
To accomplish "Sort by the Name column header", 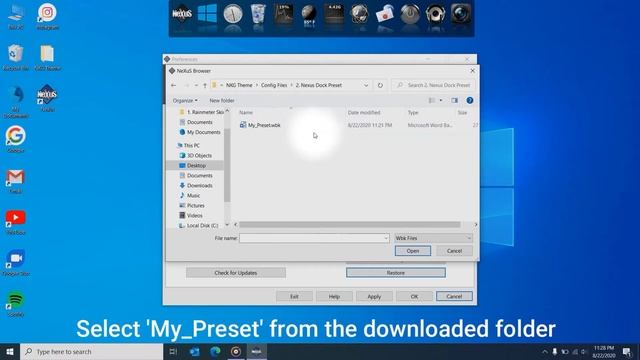I will pos(246,112).
